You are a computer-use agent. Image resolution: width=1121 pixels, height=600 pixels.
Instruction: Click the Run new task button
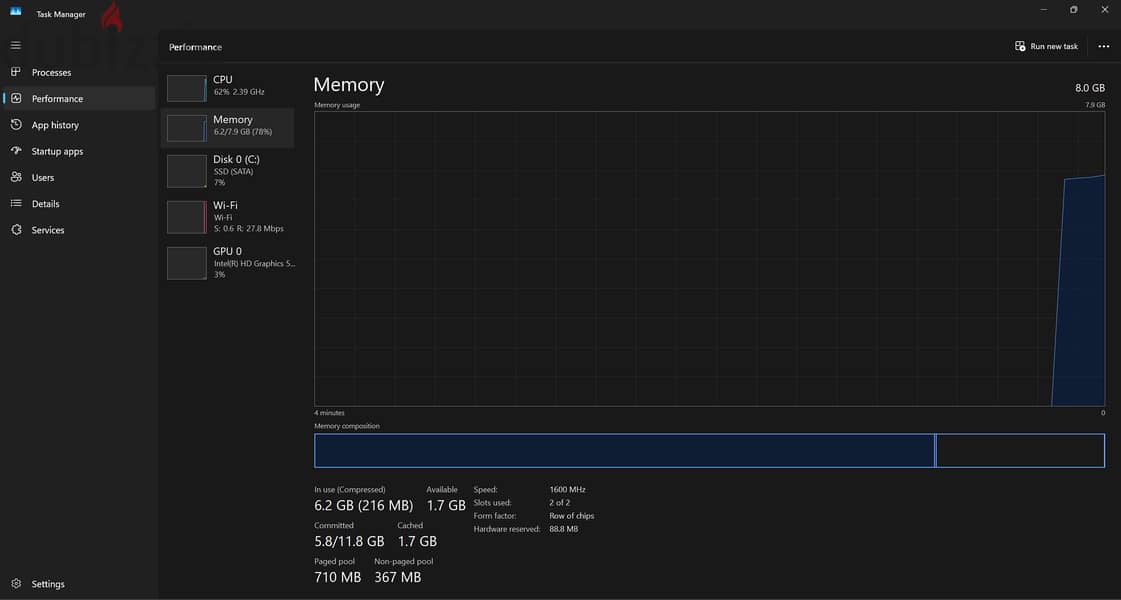click(1046, 46)
